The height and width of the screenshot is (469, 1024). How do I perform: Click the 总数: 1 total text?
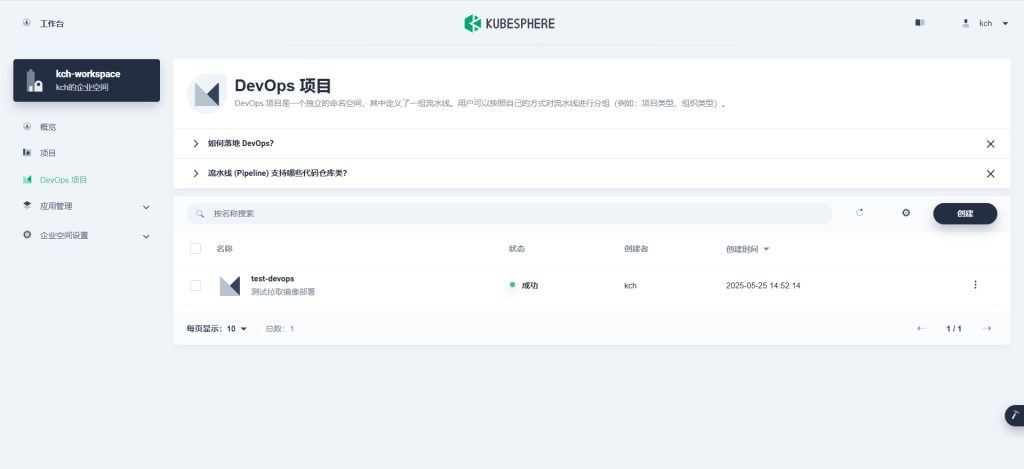pos(280,329)
